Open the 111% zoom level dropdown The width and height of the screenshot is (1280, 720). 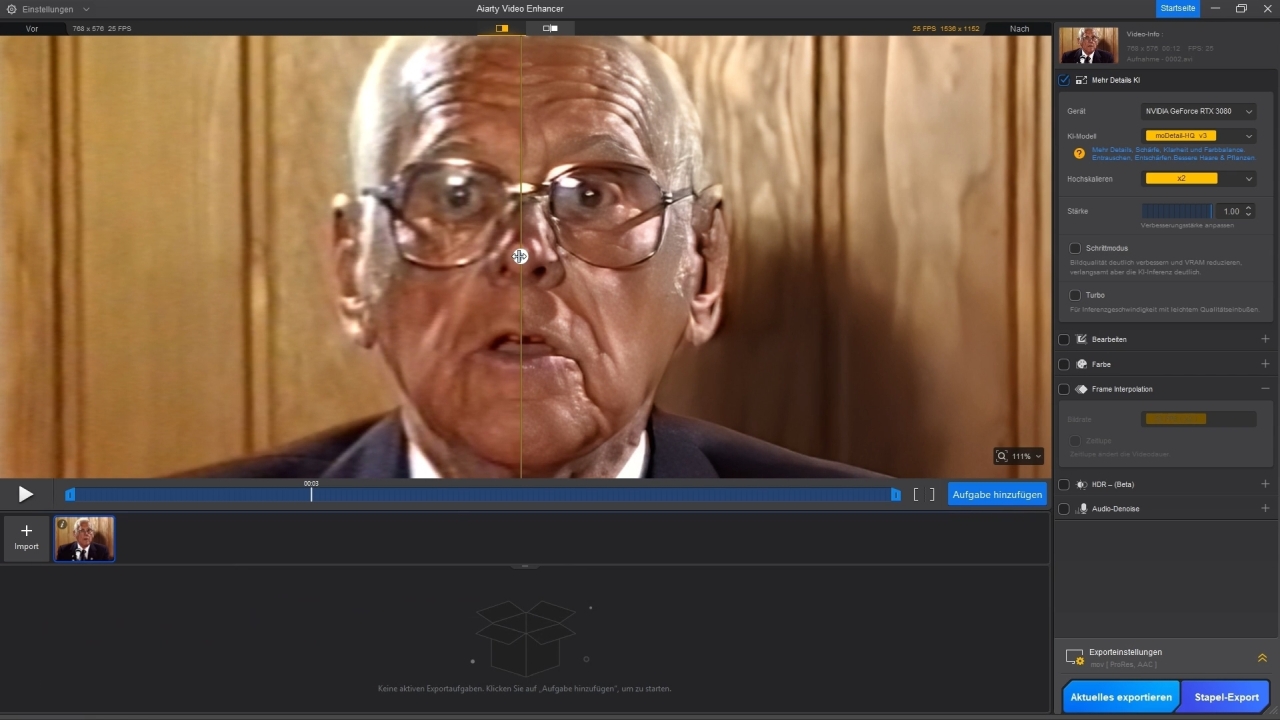pos(1027,456)
